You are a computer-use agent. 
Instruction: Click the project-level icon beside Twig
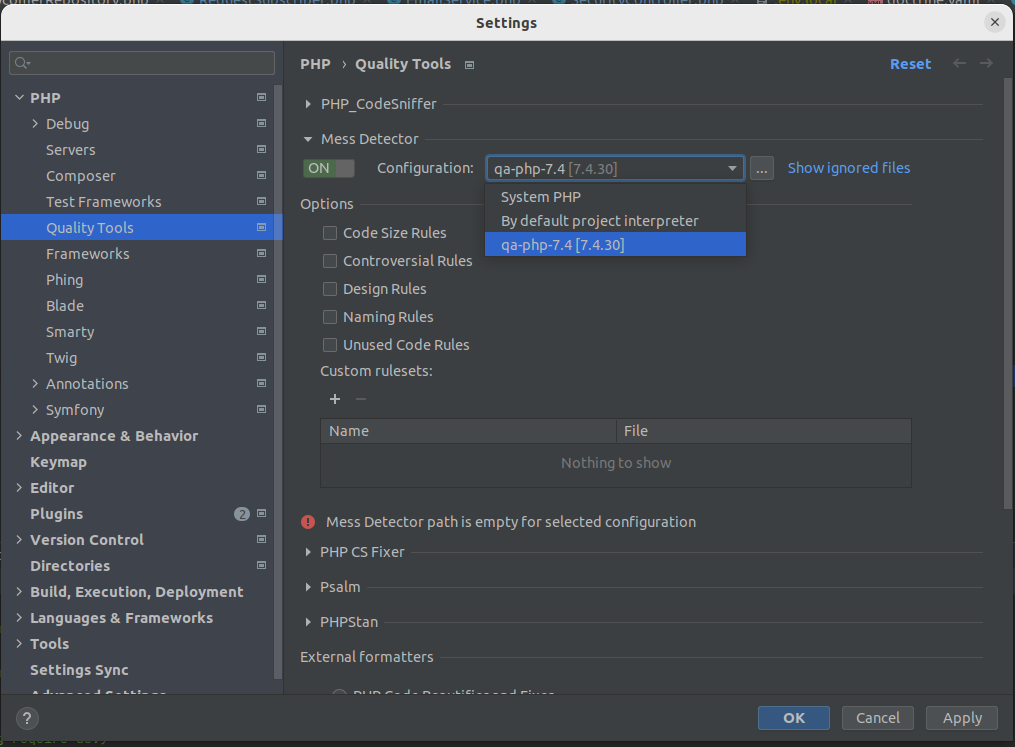(x=262, y=357)
